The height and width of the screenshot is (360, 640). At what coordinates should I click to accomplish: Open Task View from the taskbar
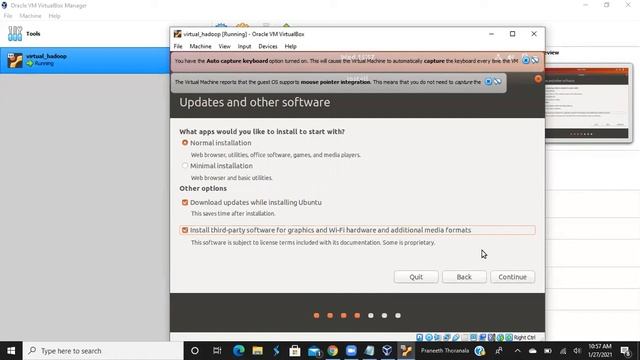(217, 351)
